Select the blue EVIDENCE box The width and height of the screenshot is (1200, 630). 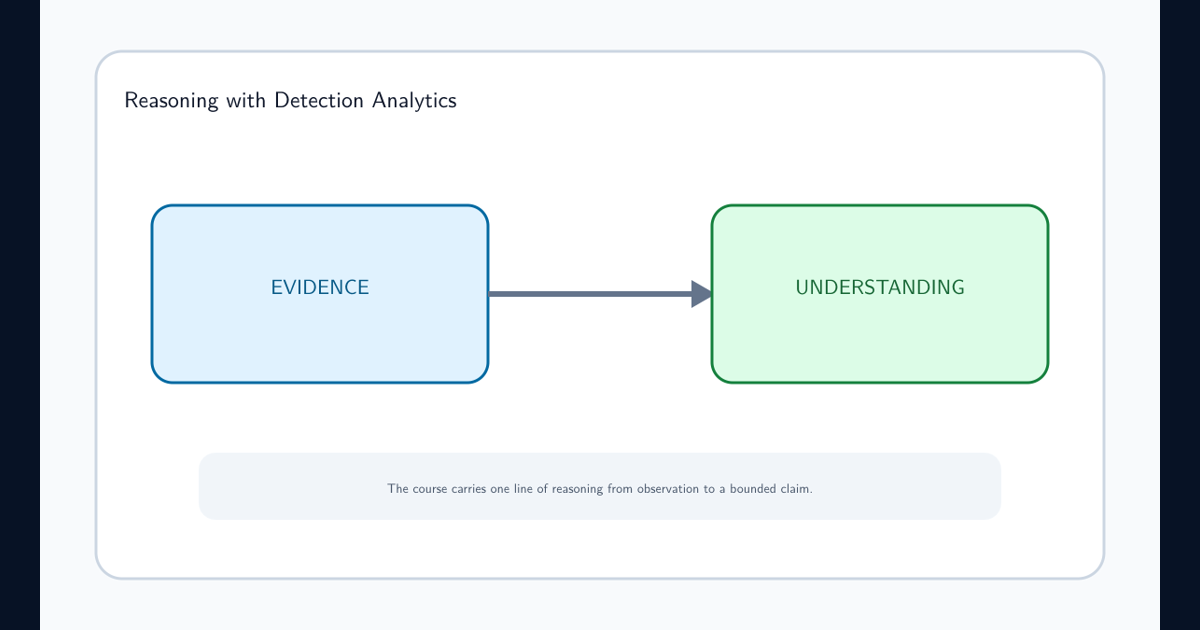[x=320, y=294]
